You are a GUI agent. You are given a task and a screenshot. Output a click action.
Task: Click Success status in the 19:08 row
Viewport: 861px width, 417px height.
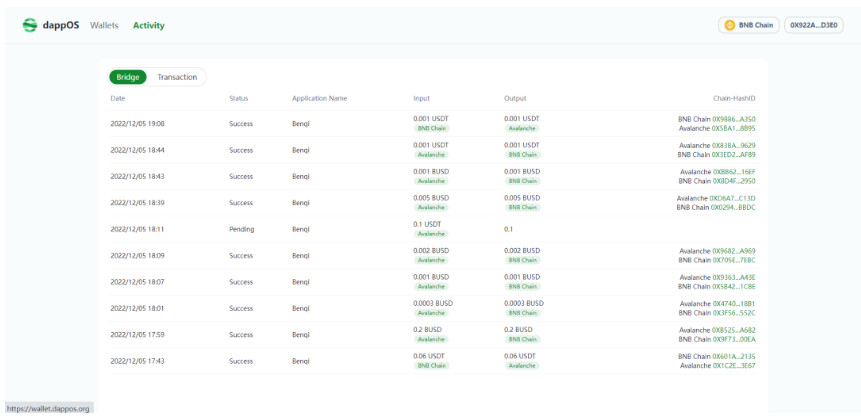click(x=241, y=124)
